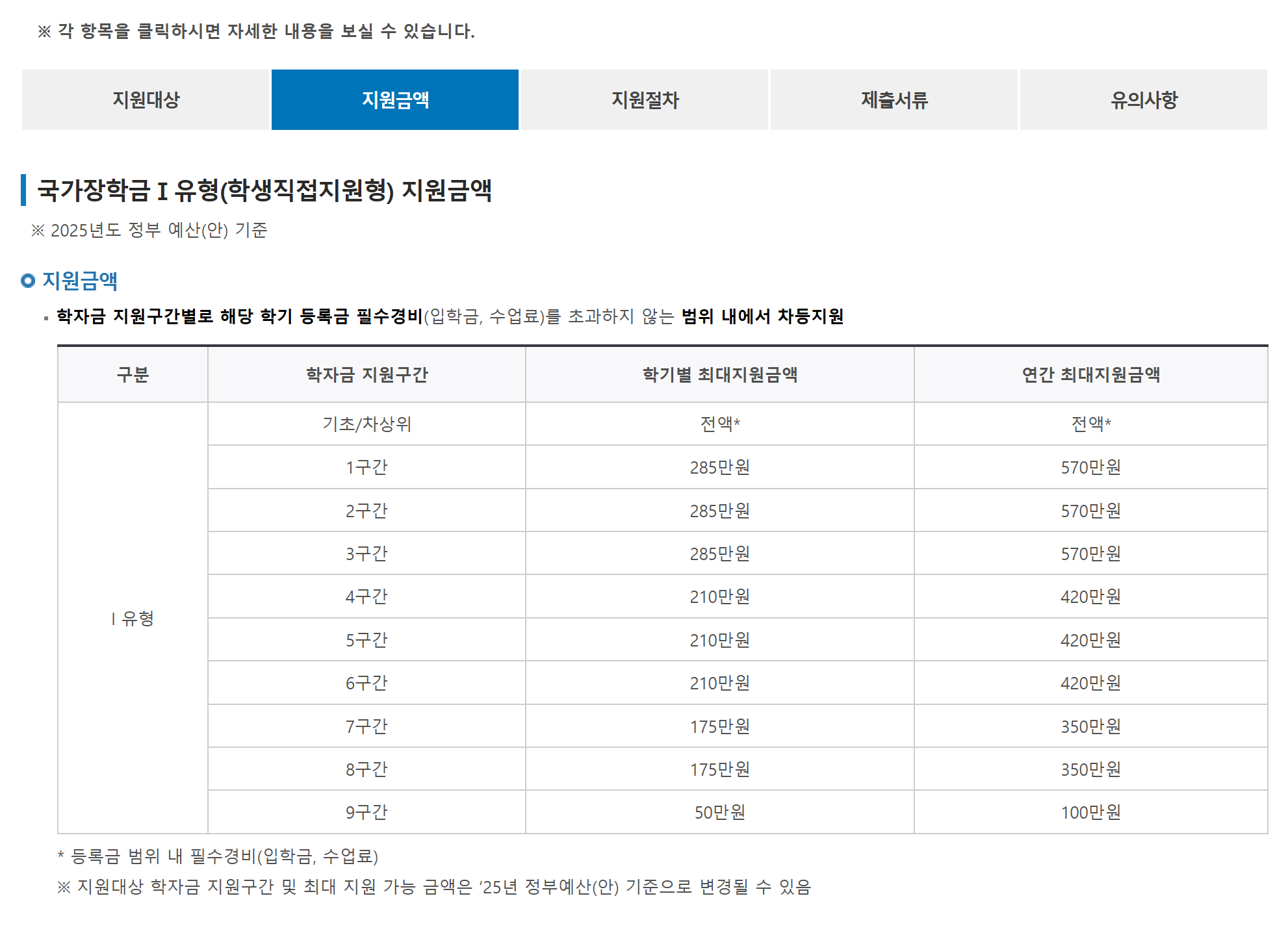Click the 2025년도 정부 예산(안) 기준 note
The image size is (1288, 933).
(x=149, y=231)
